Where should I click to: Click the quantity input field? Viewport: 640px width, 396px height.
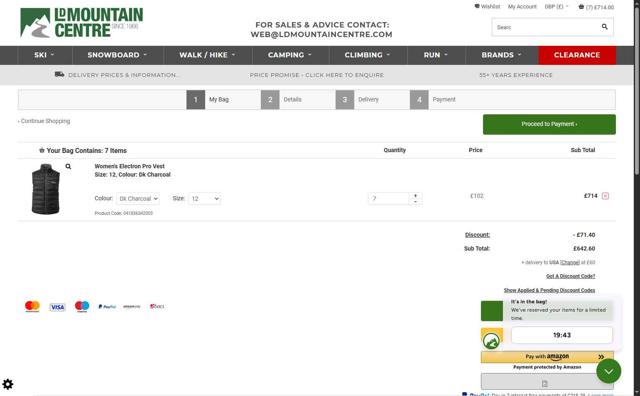tap(389, 198)
